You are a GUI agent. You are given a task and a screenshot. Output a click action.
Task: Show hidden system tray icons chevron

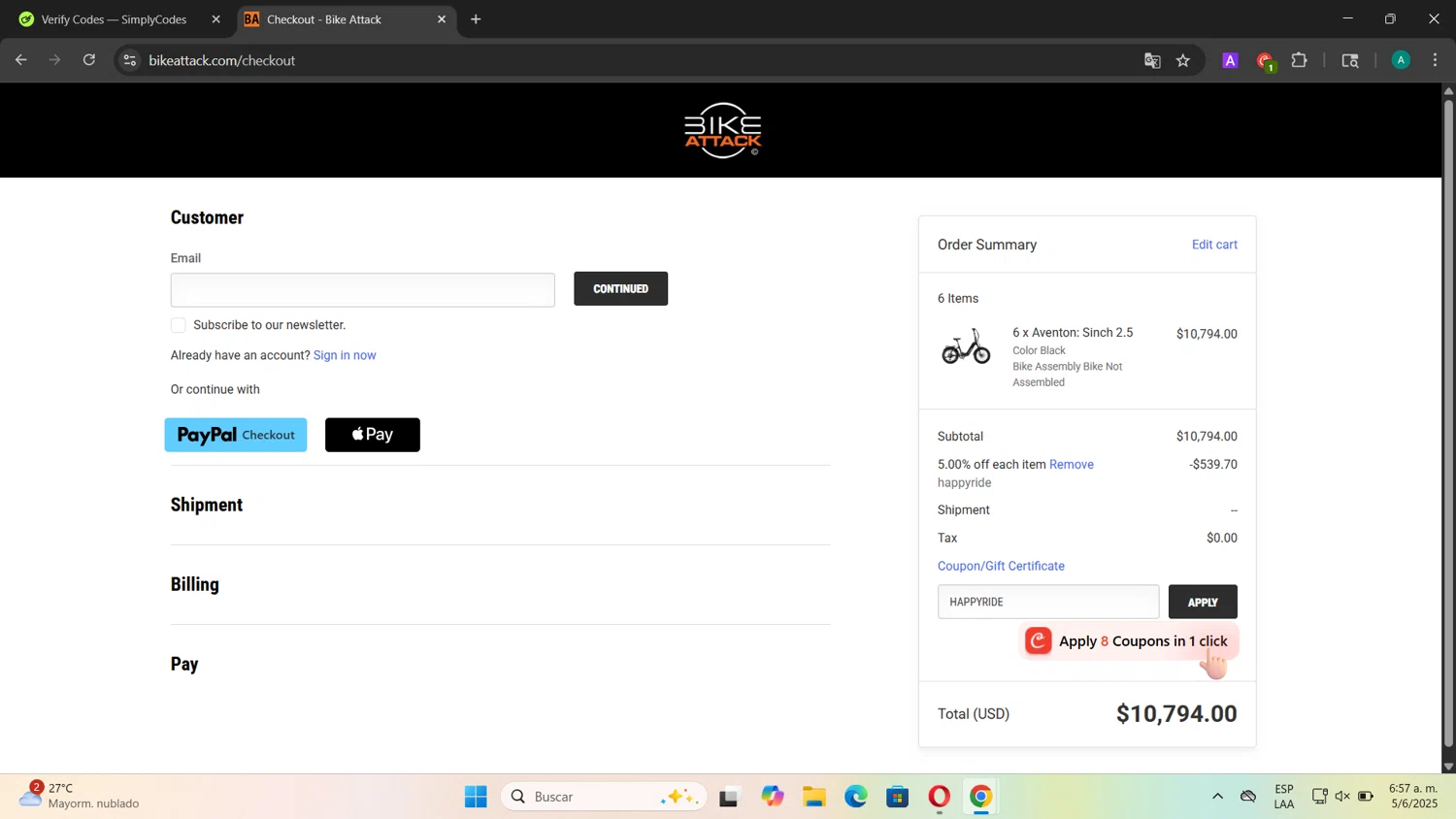1217,797
